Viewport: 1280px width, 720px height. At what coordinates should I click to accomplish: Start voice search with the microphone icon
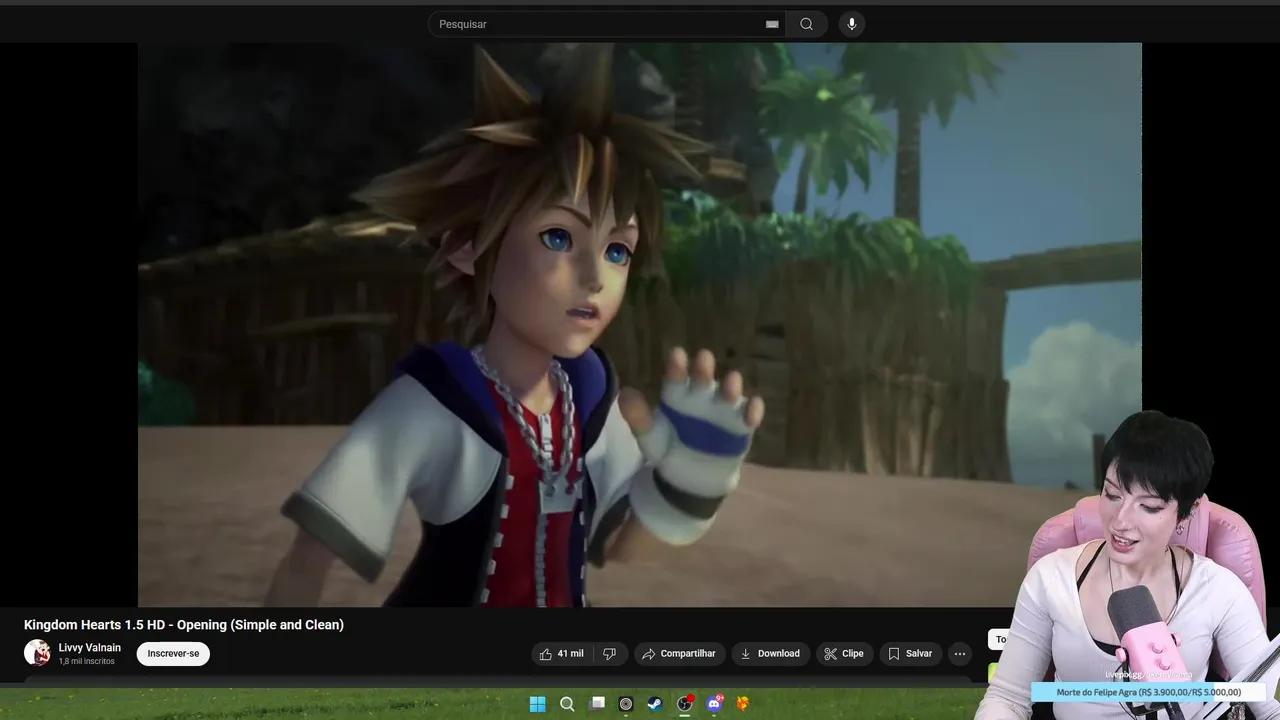click(x=851, y=24)
